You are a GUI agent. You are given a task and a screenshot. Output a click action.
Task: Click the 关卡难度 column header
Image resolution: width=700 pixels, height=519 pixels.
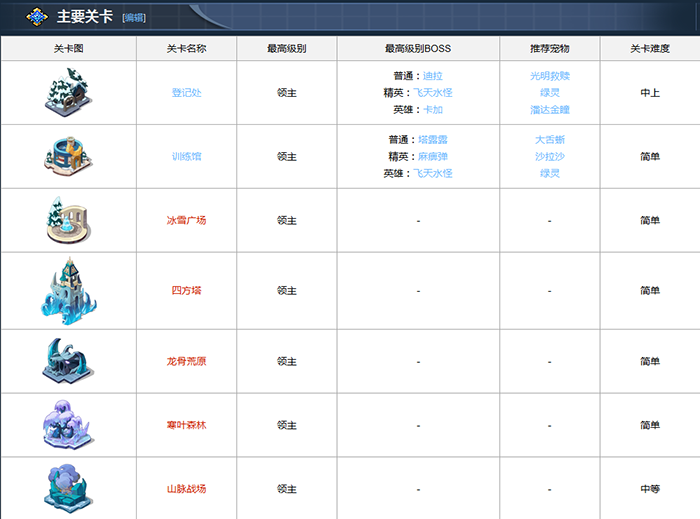pyautogui.click(x=649, y=48)
